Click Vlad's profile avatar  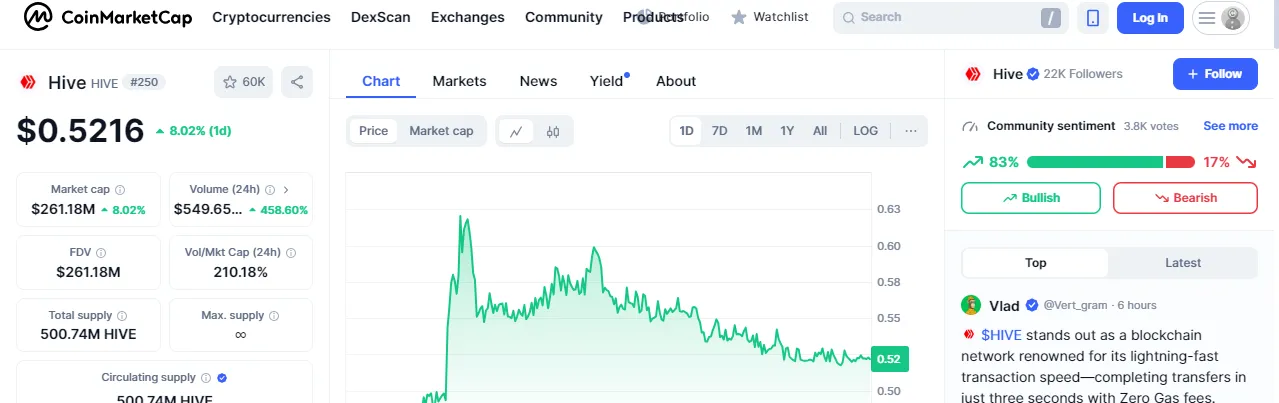pos(971,305)
